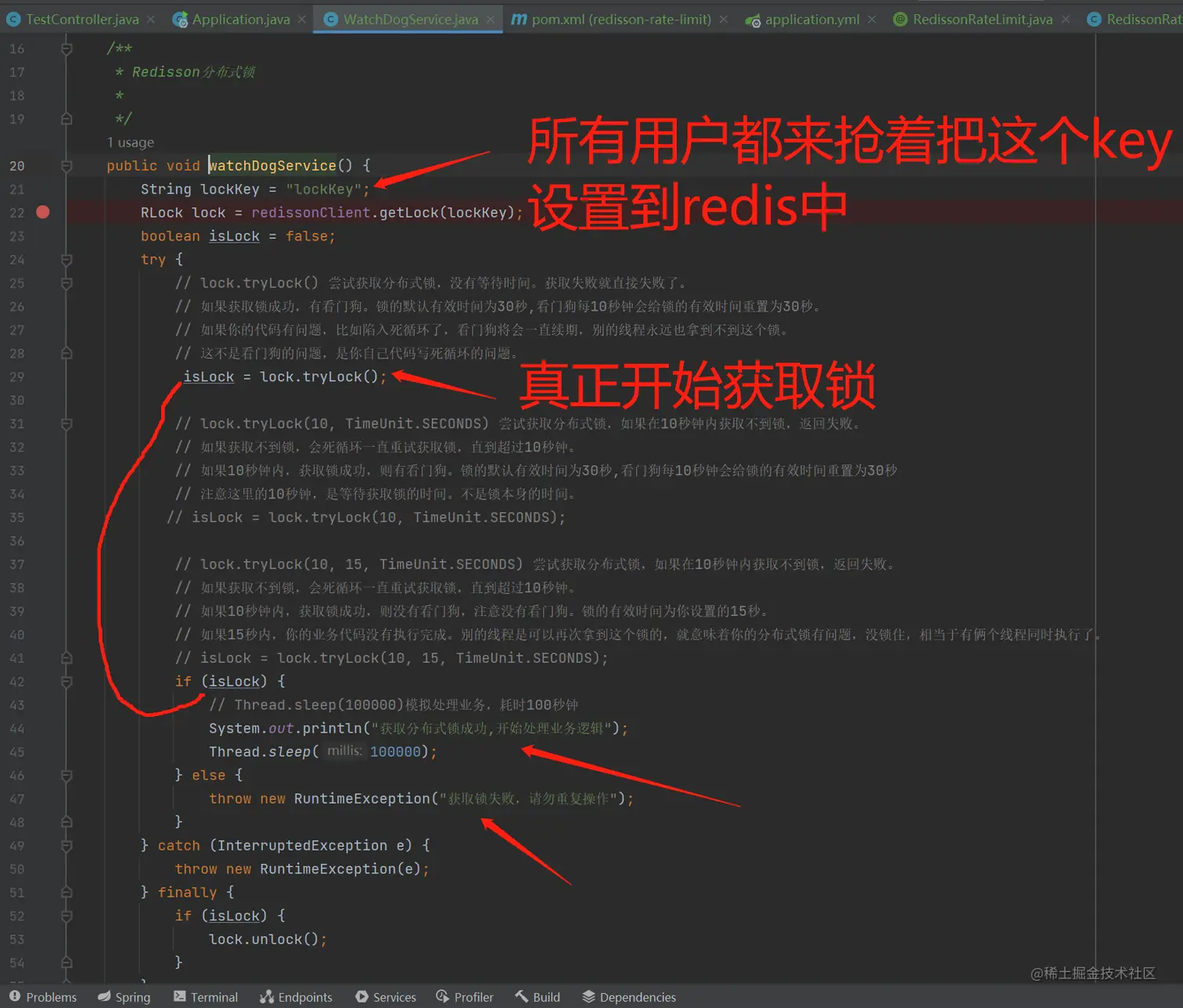Click the fold end marker on line 19
Screen dimensions: 1183x1008
click(x=67, y=119)
